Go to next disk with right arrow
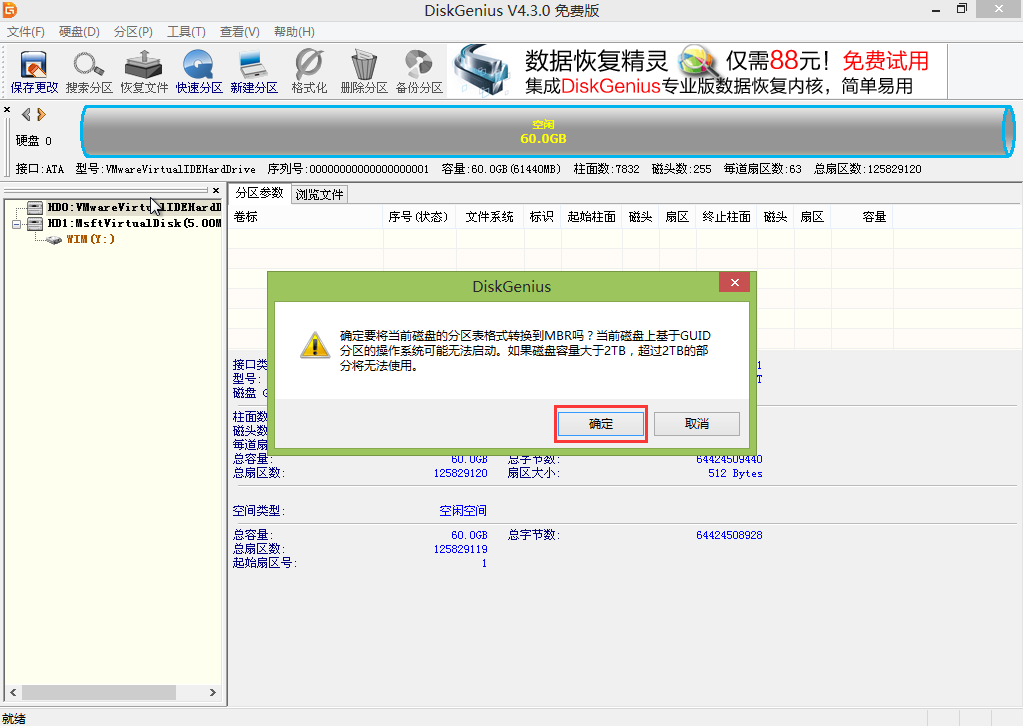This screenshot has width=1023, height=726. point(41,115)
